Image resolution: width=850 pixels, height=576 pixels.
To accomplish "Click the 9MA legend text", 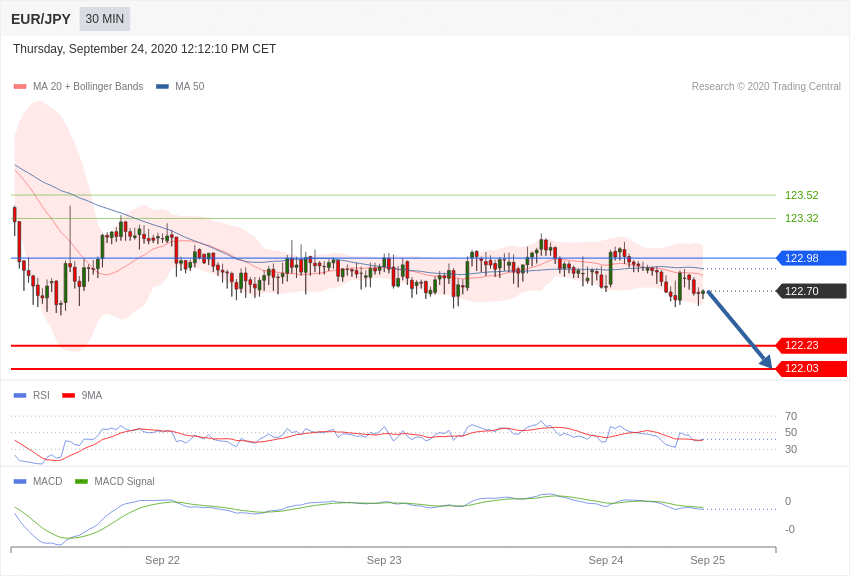I will pyautogui.click(x=92, y=396).
